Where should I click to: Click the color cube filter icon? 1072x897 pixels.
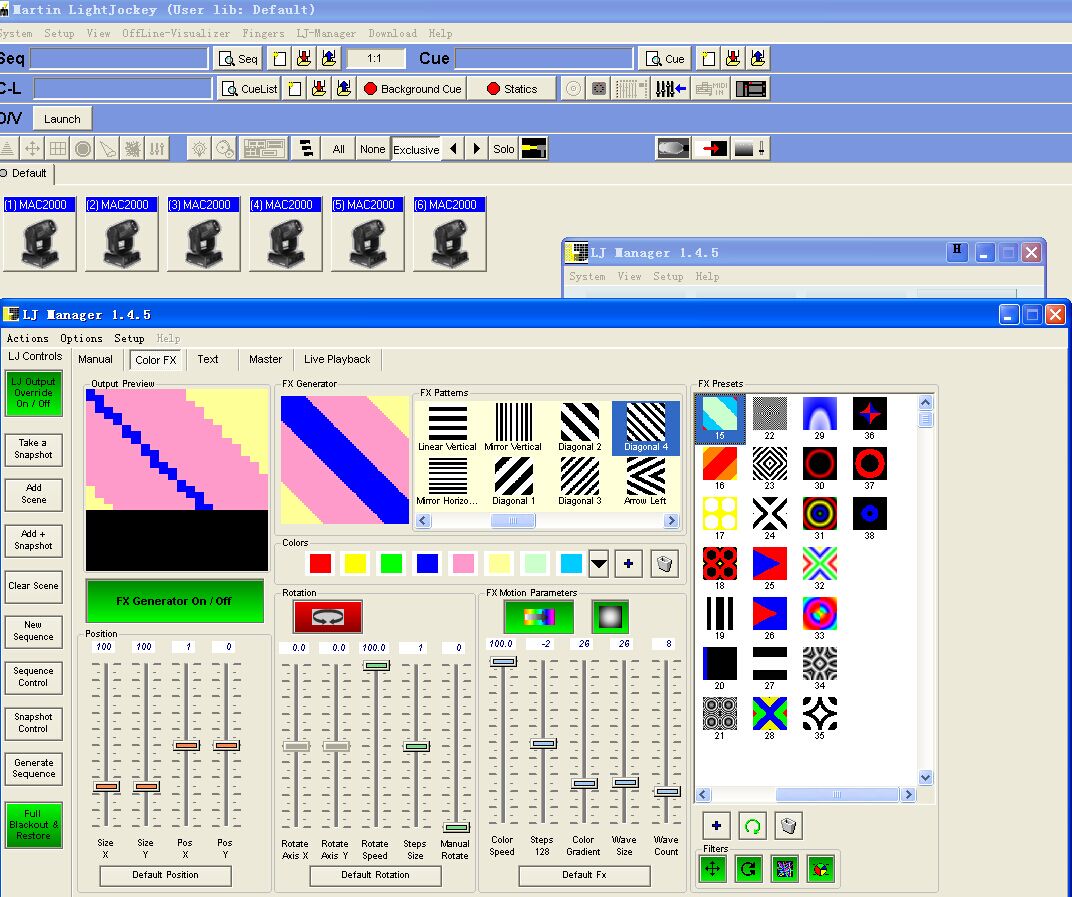(820, 869)
